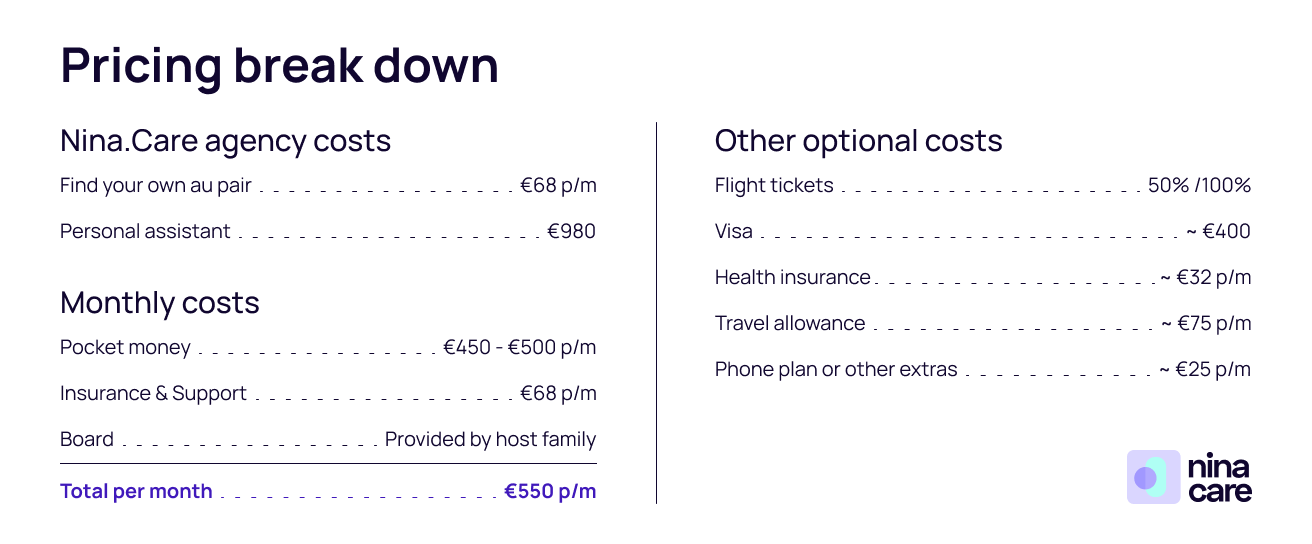Click the 'Visa' cost label
The width and height of the screenshot is (1312, 544).
coord(734,232)
